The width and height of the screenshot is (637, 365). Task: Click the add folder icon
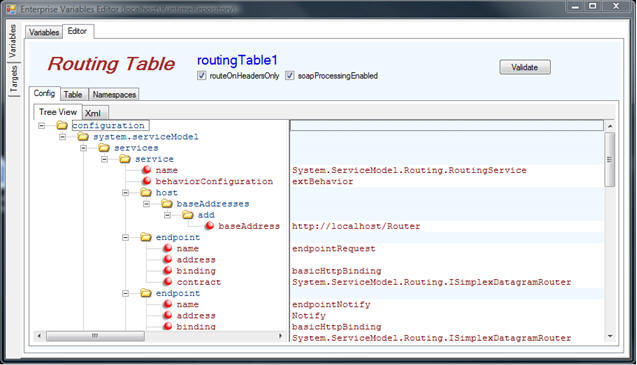pos(188,215)
